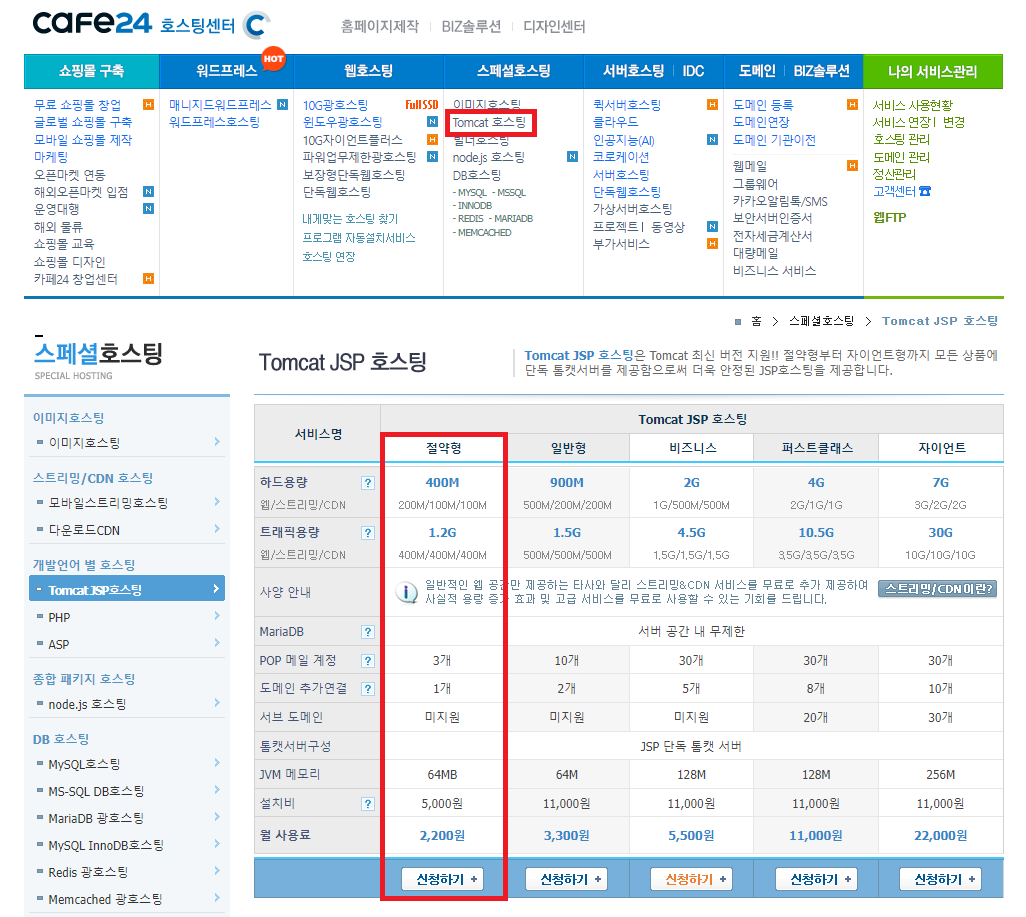
Task: Expand arrow for MariaDB 광호스팅 sidebar item
Action: pos(217,817)
